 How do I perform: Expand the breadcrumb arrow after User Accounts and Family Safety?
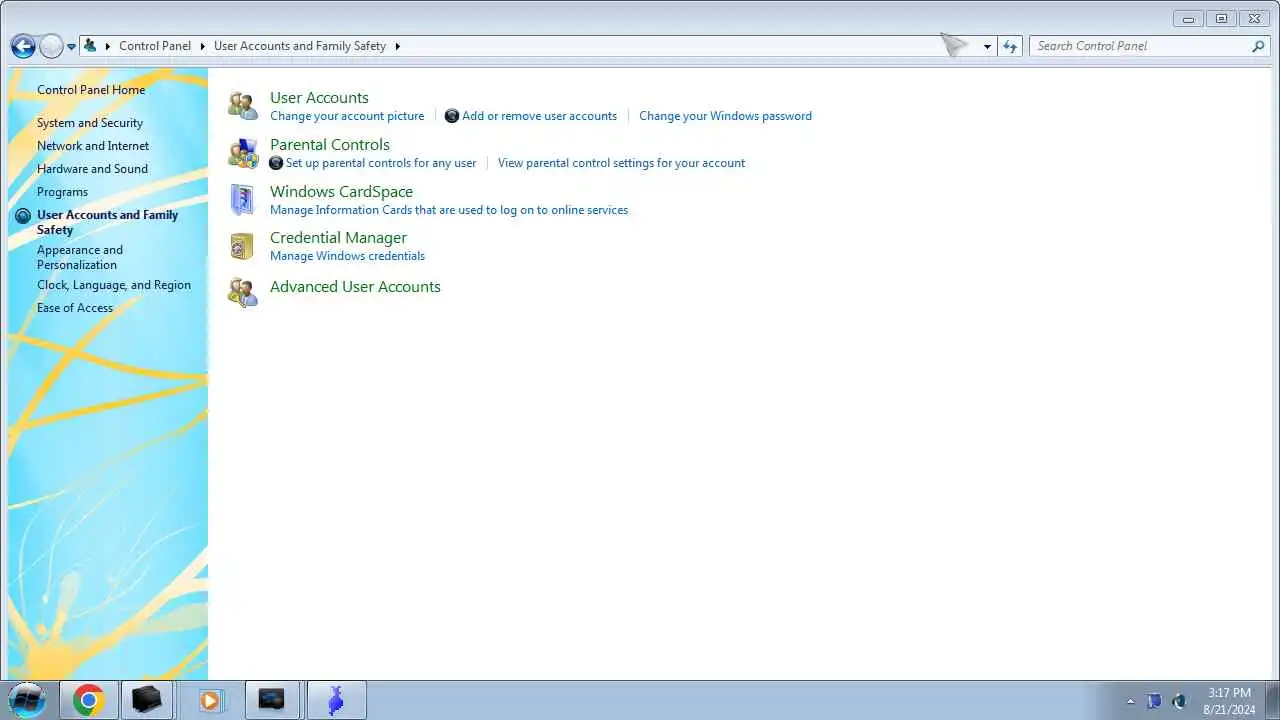(397, 46)
